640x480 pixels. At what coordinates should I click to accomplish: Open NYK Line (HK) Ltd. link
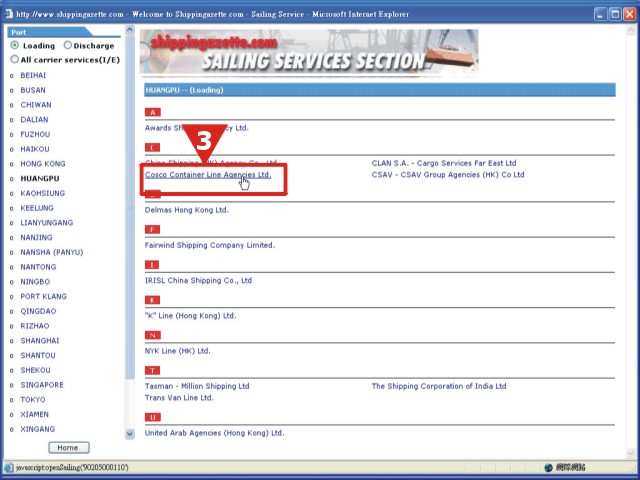(x=178, y=351)
